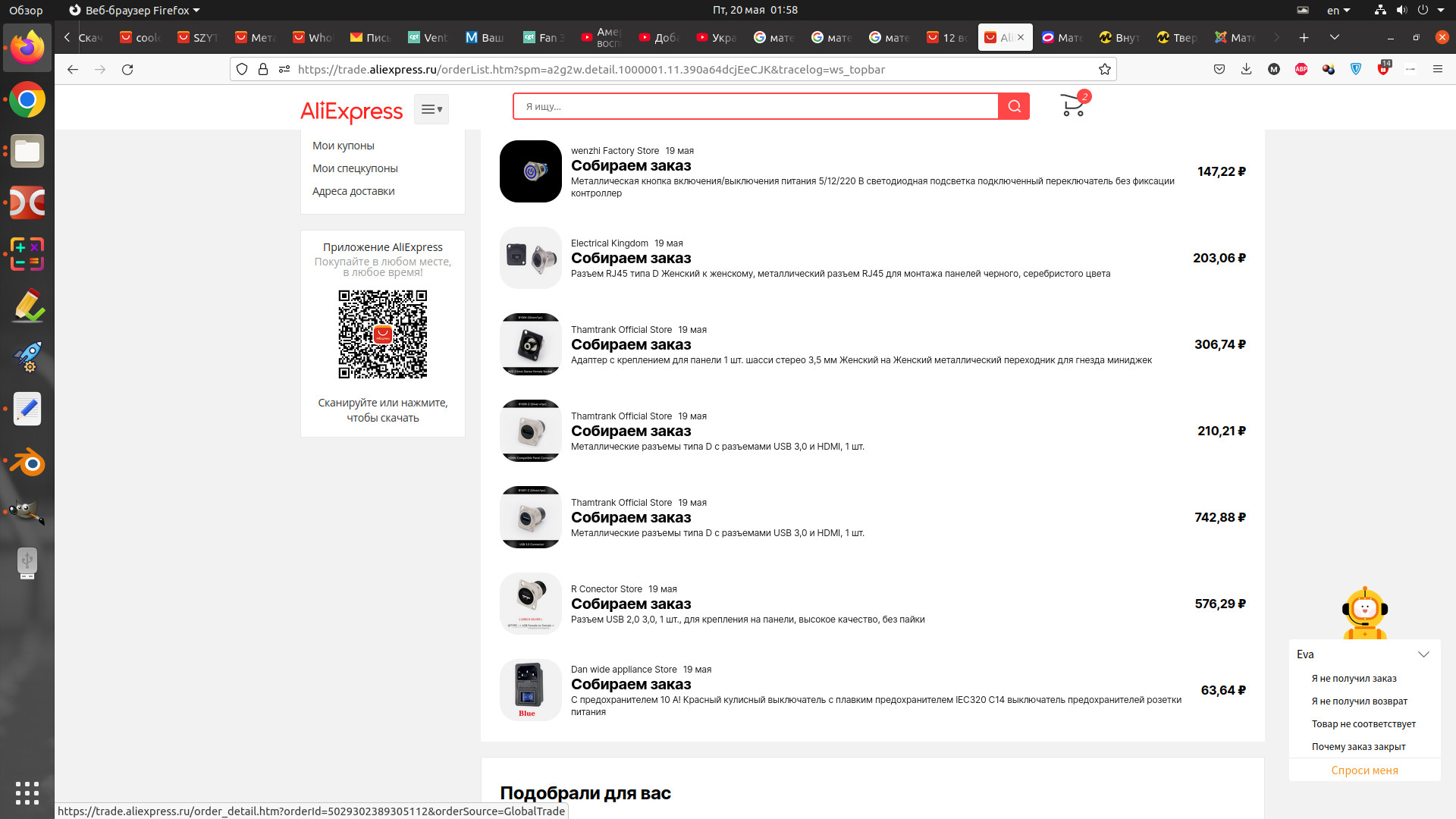Open the Adblock Plus extension icon
1456x819 pixels.
[x=1301, y=69]
